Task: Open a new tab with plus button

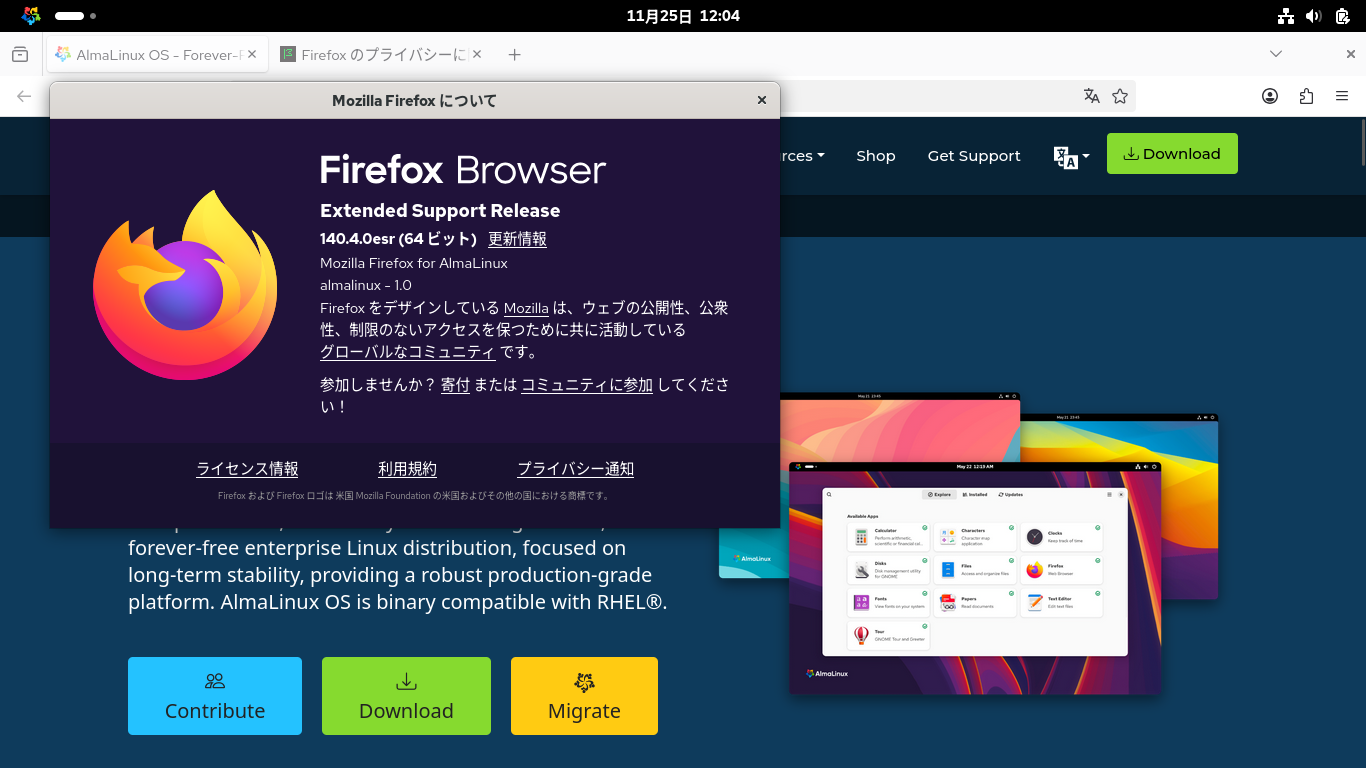Action: pos(514,55)
